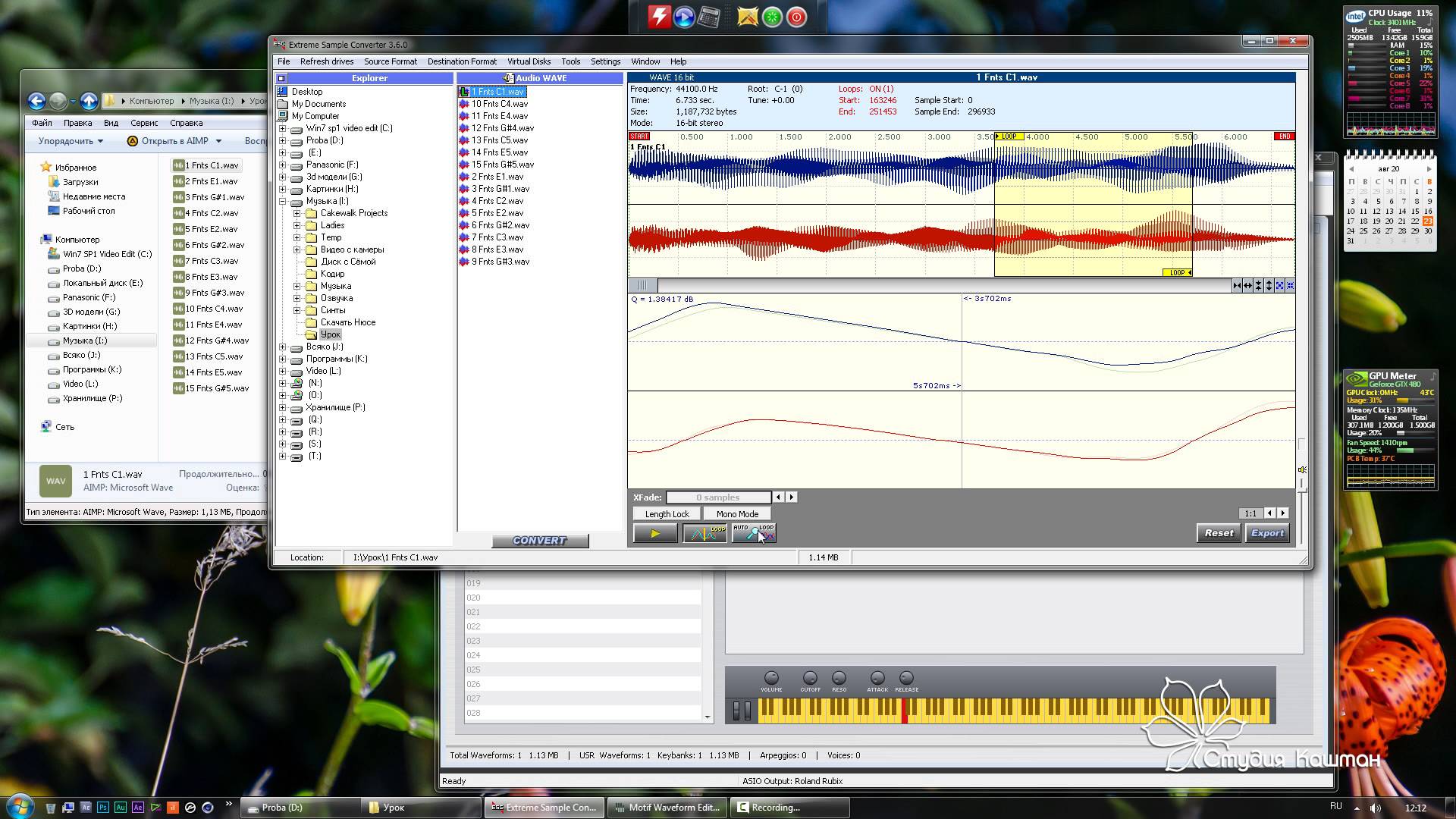Viewport: 1456px width, 819px height.
Task: Expand the Cakewalk Projects folder
Action: click(297, 213)
